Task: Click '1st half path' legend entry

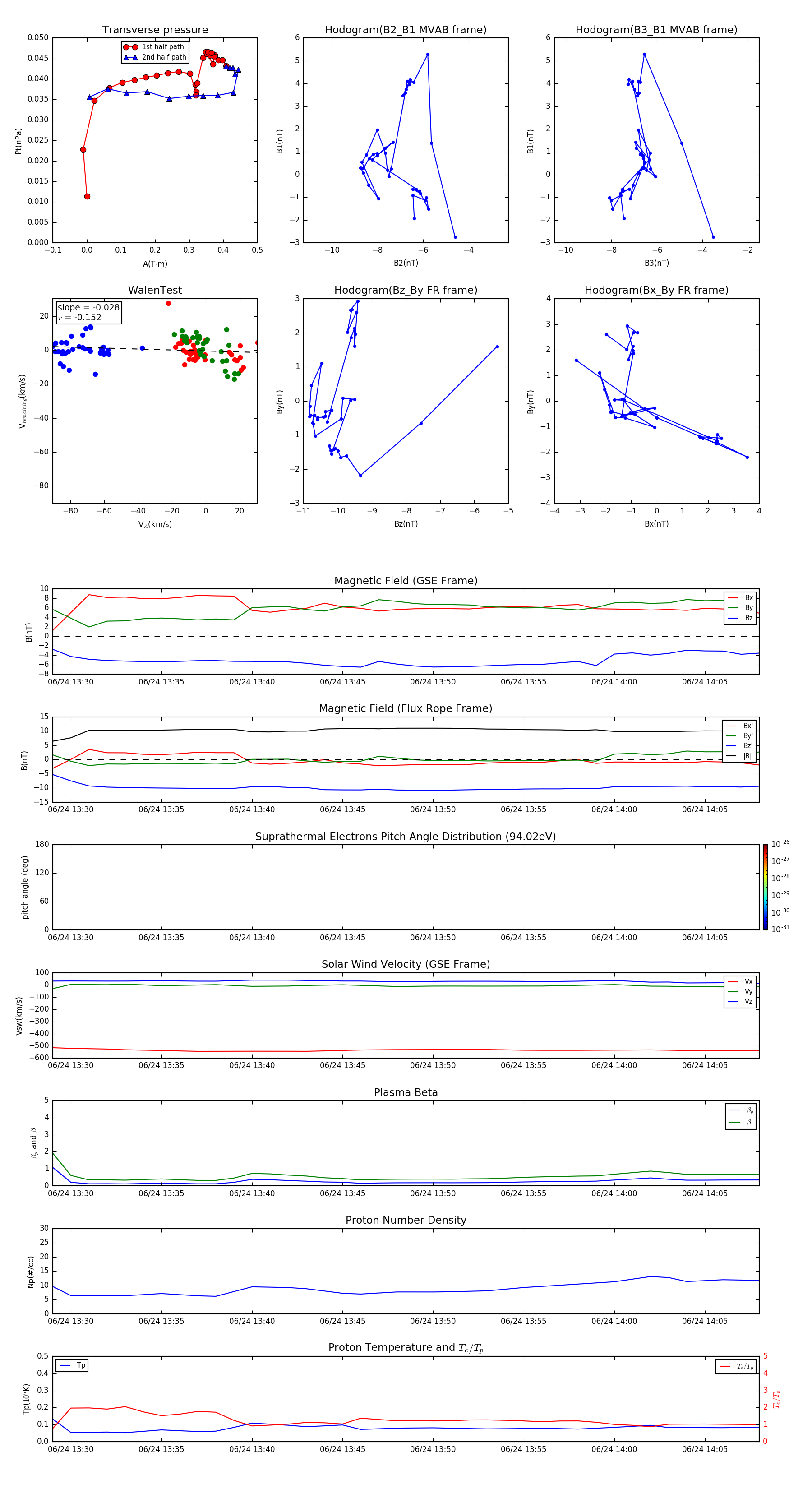Action: pos(154,47)
